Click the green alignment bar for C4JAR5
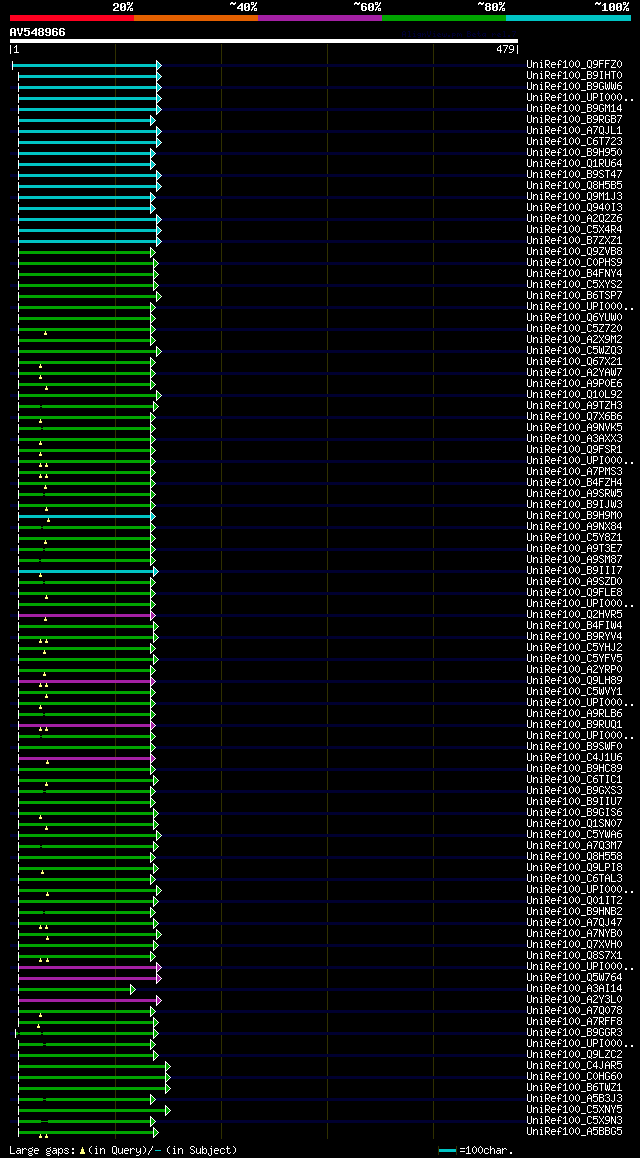This screenshot has height=1158, width=640. pos(94,1066)
